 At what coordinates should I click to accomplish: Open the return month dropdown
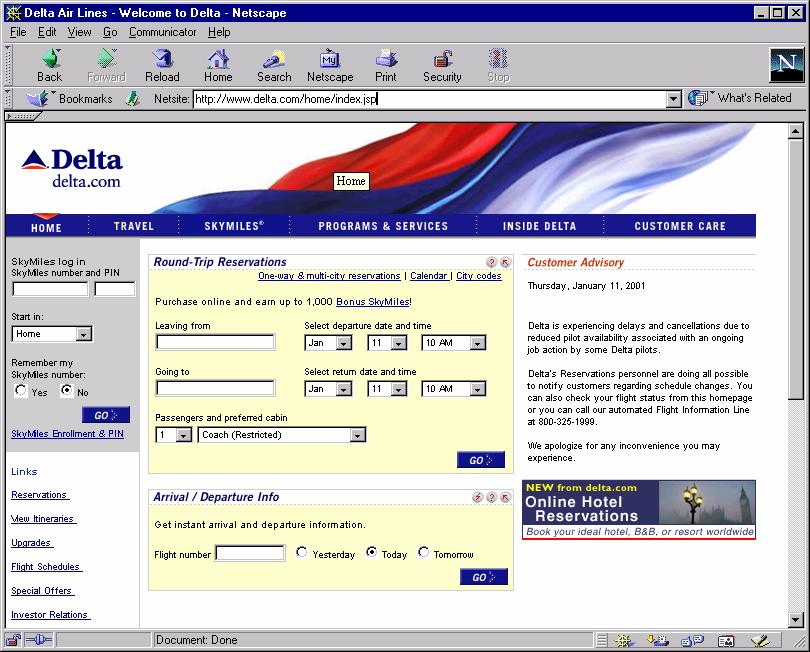click(x=328, y=389)
